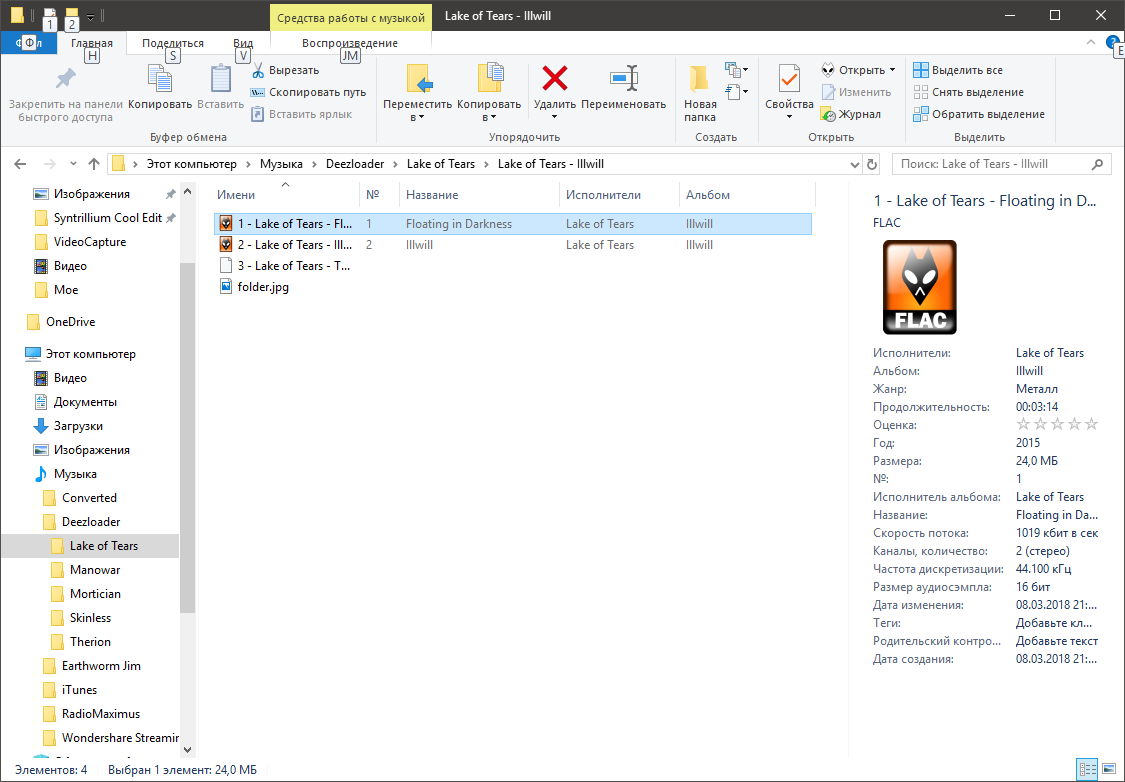Go up one folder level arrow
Viewport: 1125px width, 782px height.
(x=93, y=164)
